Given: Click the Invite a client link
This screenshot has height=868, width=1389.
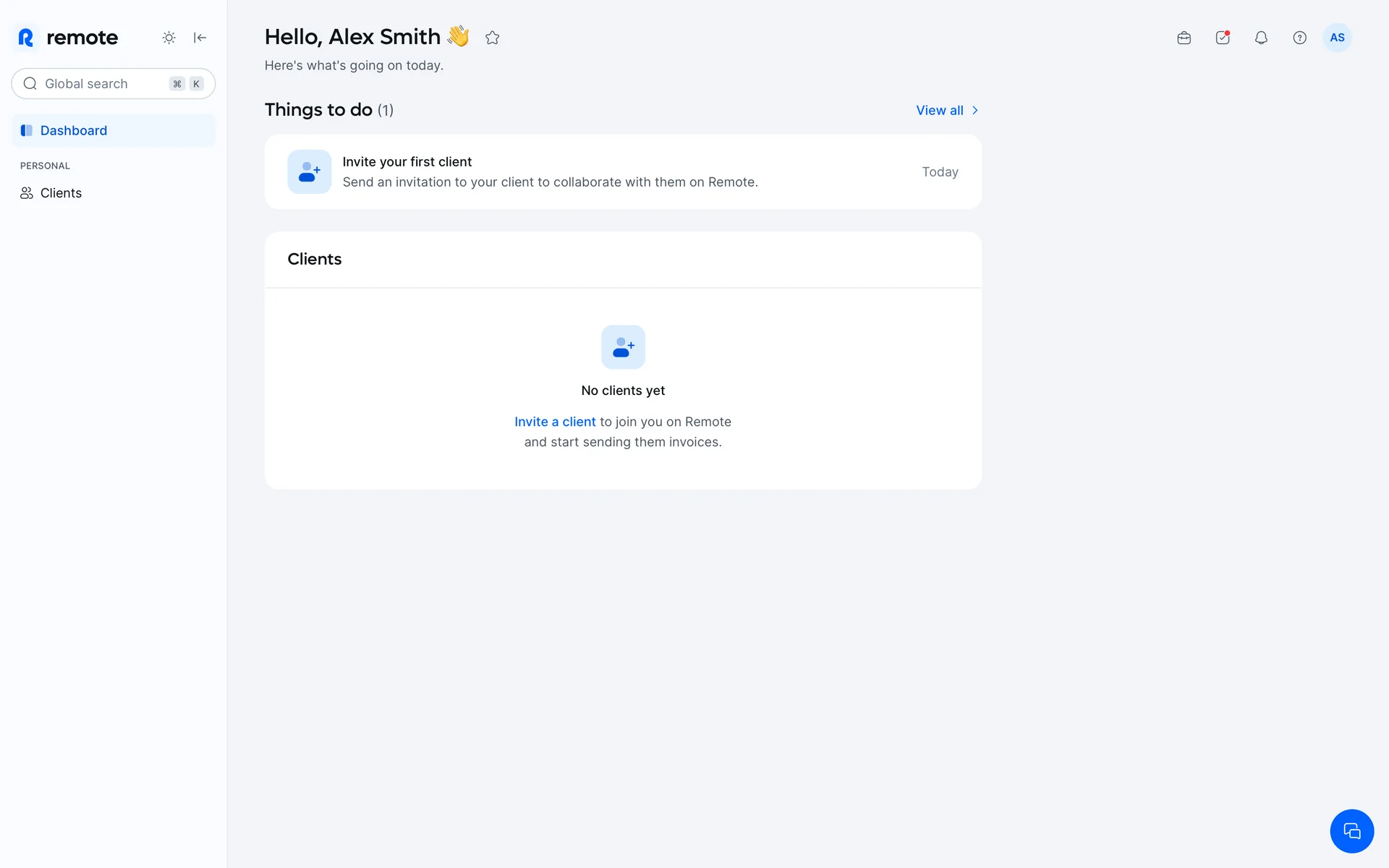Looking at the screenshot, I should point(555,422).
